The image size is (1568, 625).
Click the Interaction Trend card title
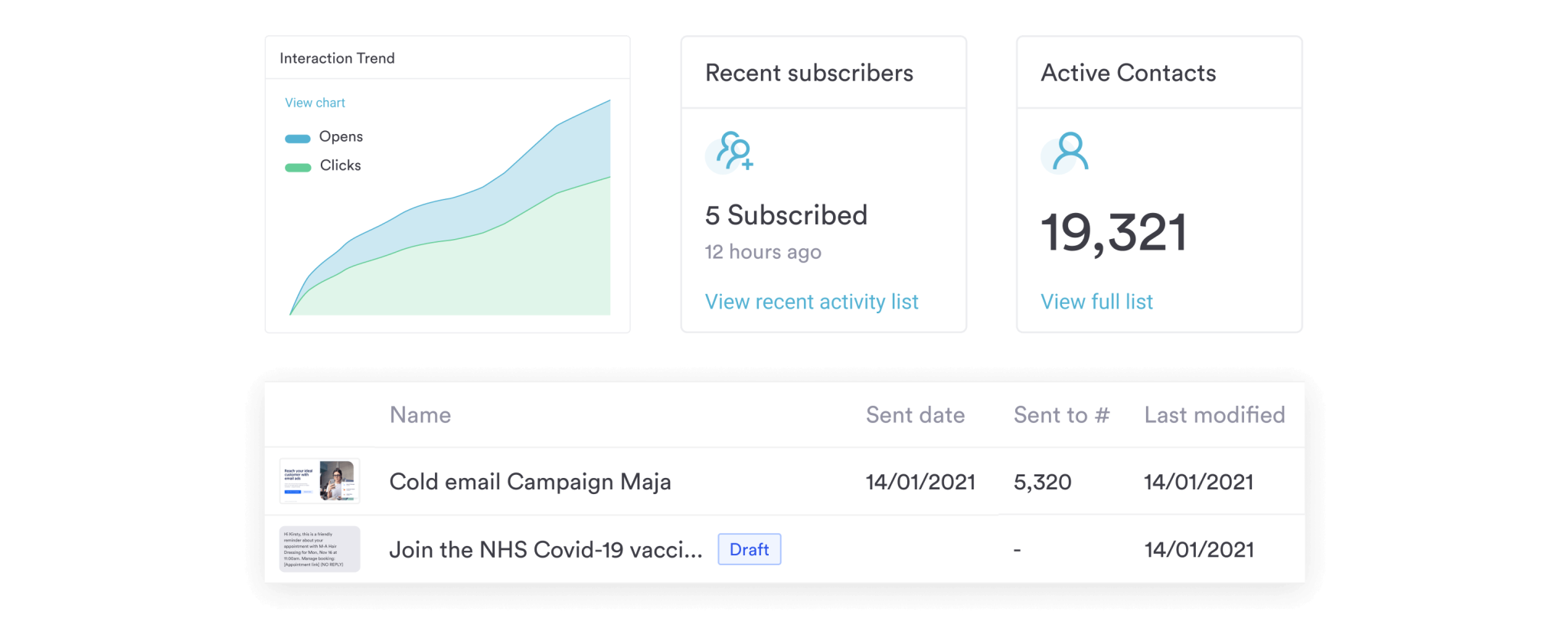tap(337, 58)
